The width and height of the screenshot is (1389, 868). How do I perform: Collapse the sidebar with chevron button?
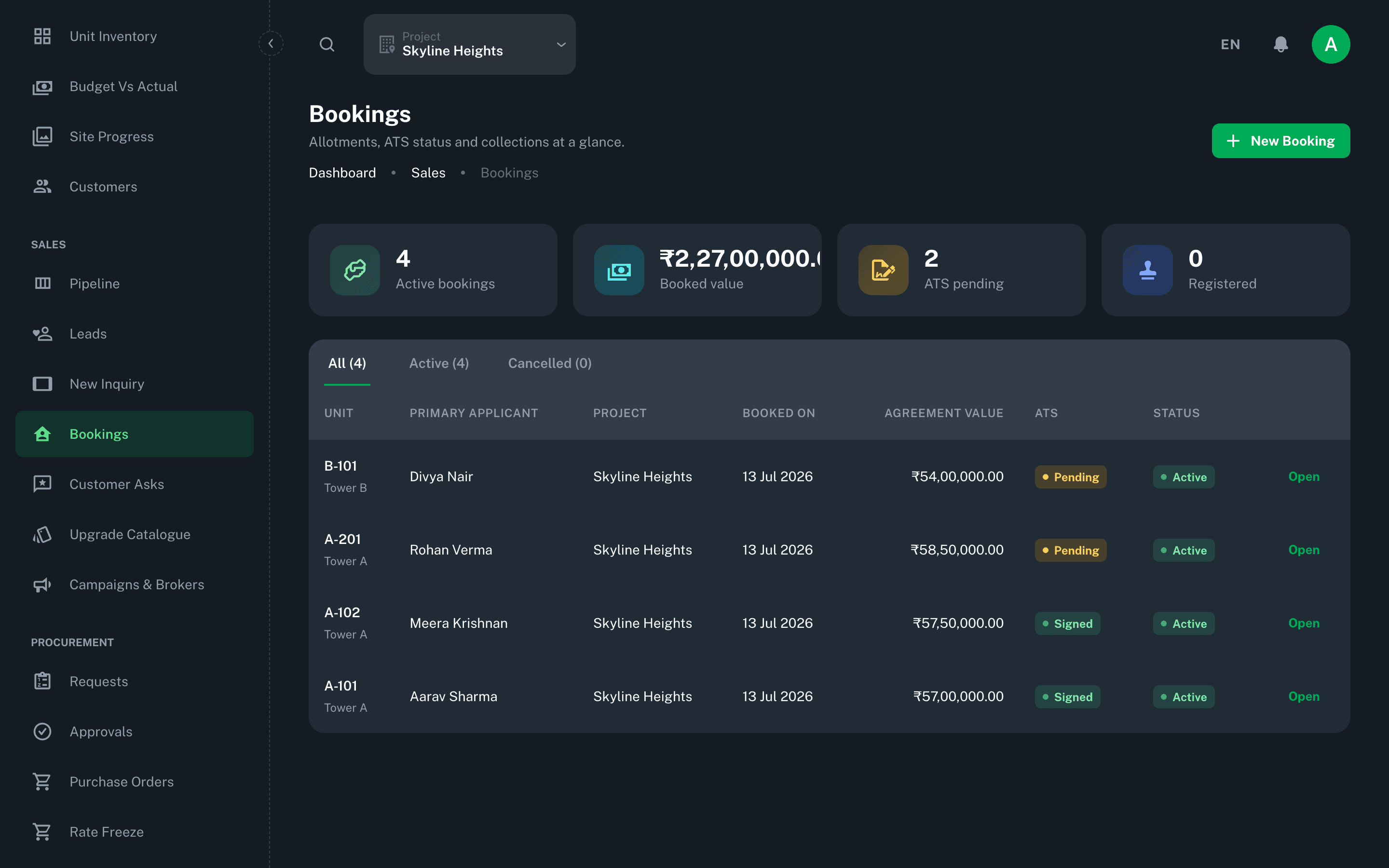click(271, 43)
